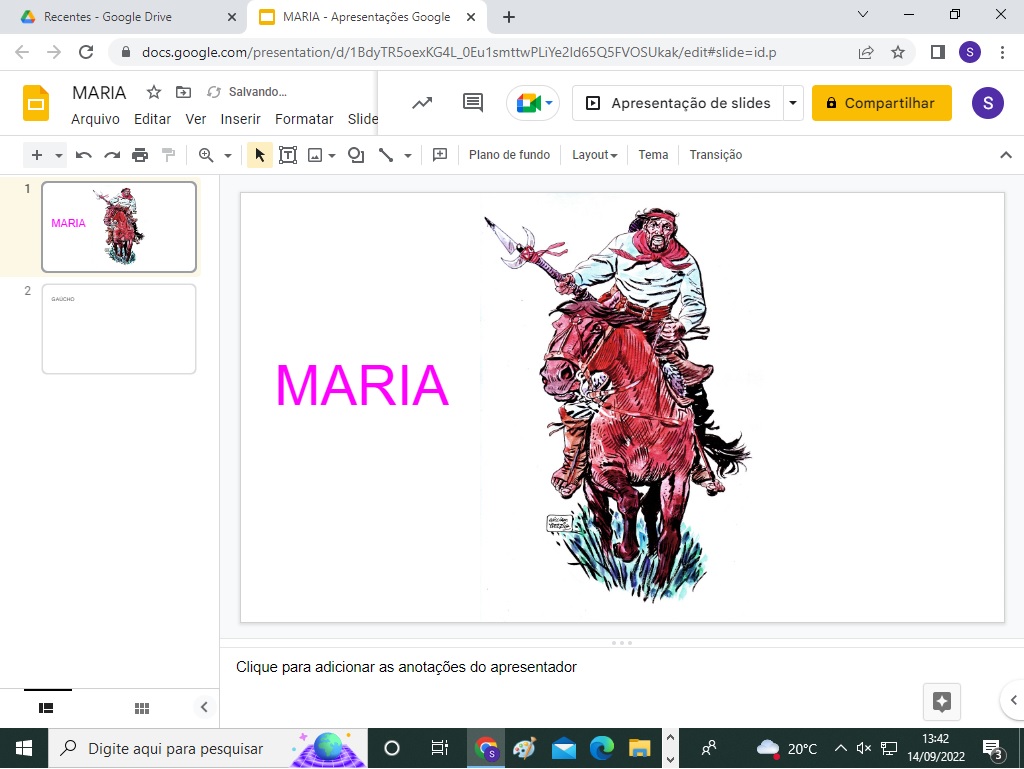Open the Google Slides home icon
The image size is (1024, 769).
[x=36, y=103]
